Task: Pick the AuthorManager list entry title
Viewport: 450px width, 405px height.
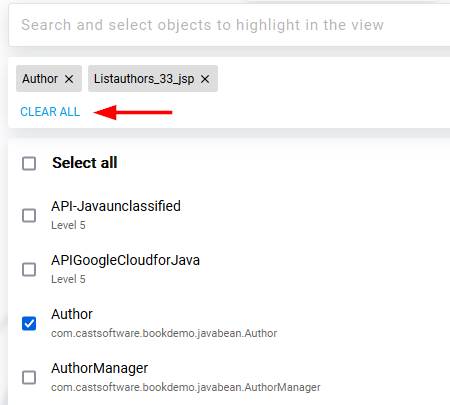Action: tap(99, 368)
